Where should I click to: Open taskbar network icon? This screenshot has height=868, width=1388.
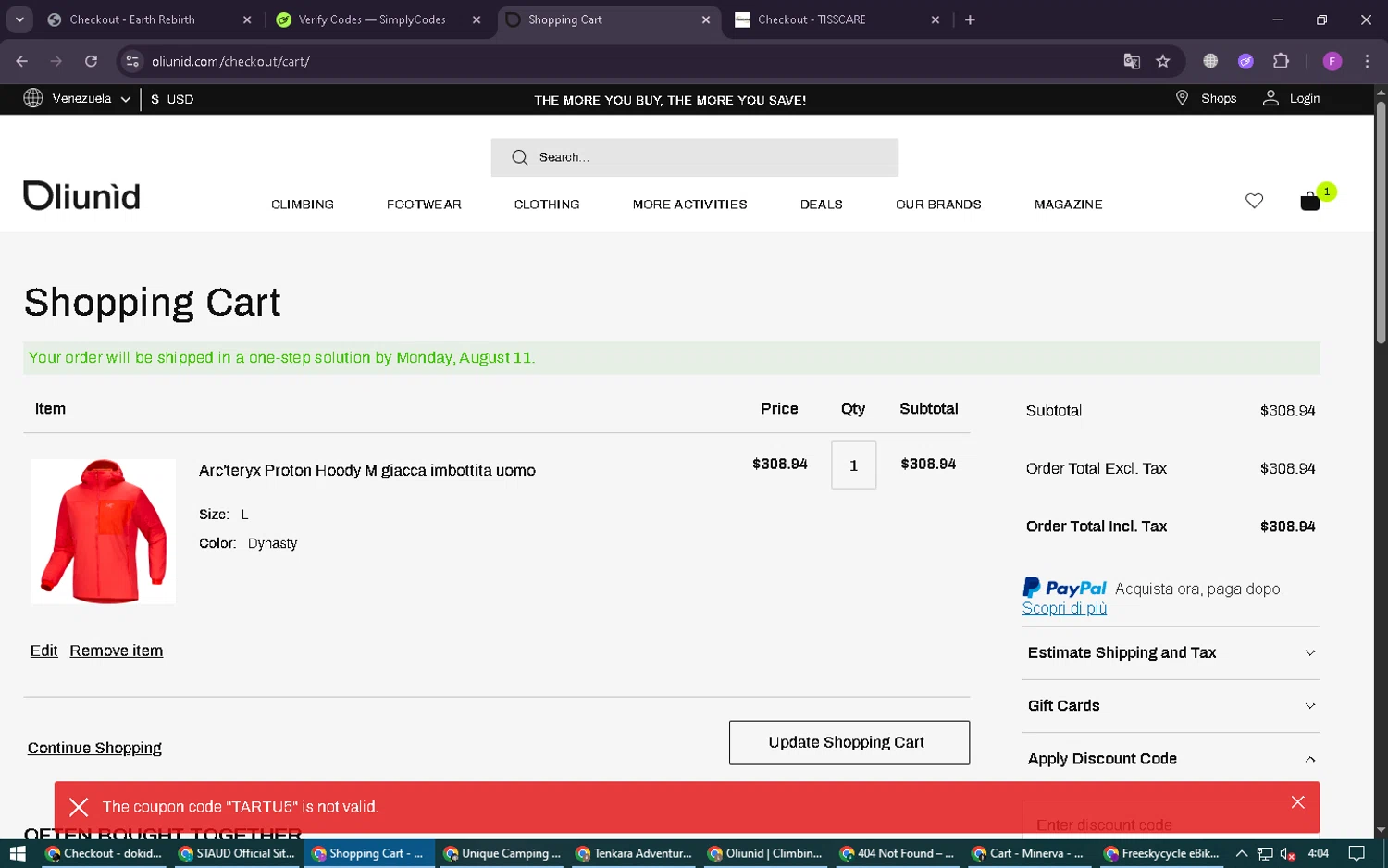1265,853
